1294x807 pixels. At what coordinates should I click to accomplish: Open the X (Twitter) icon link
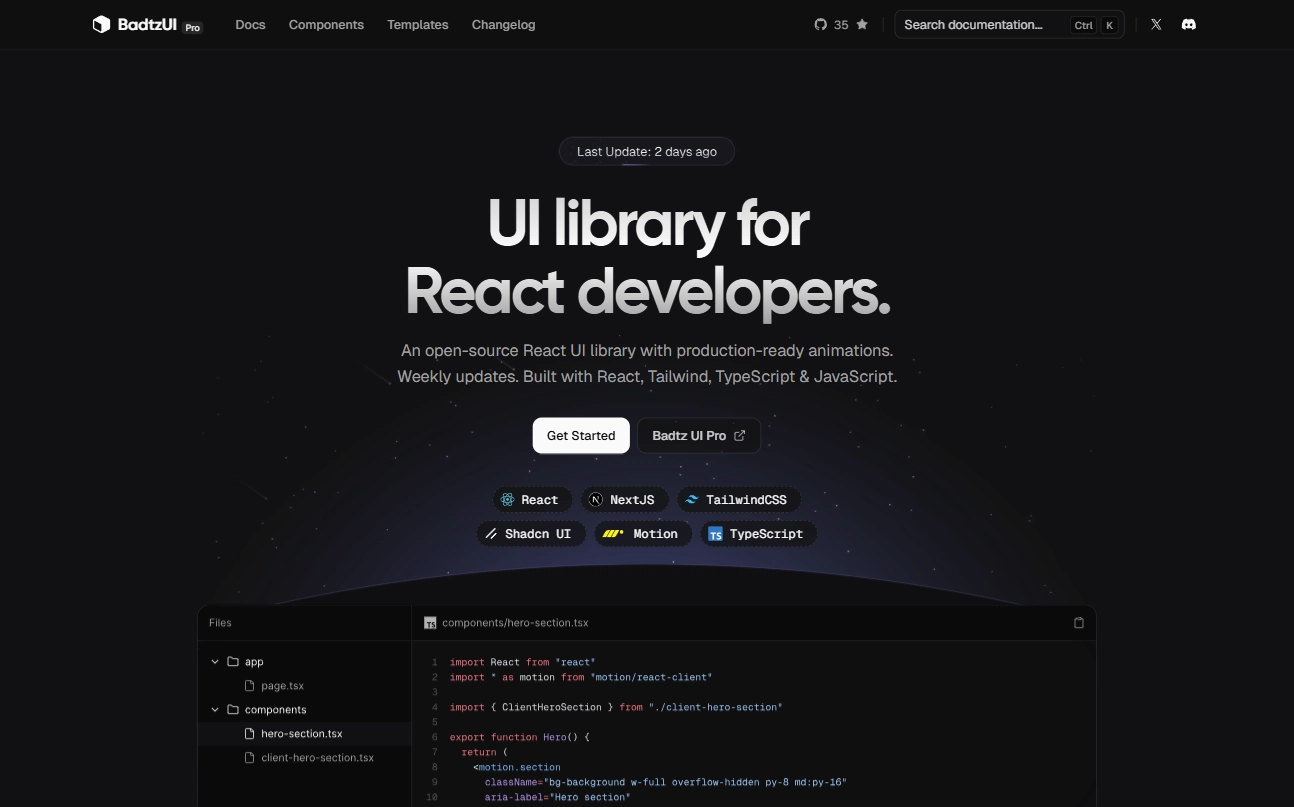click(x=1156, y=25)
